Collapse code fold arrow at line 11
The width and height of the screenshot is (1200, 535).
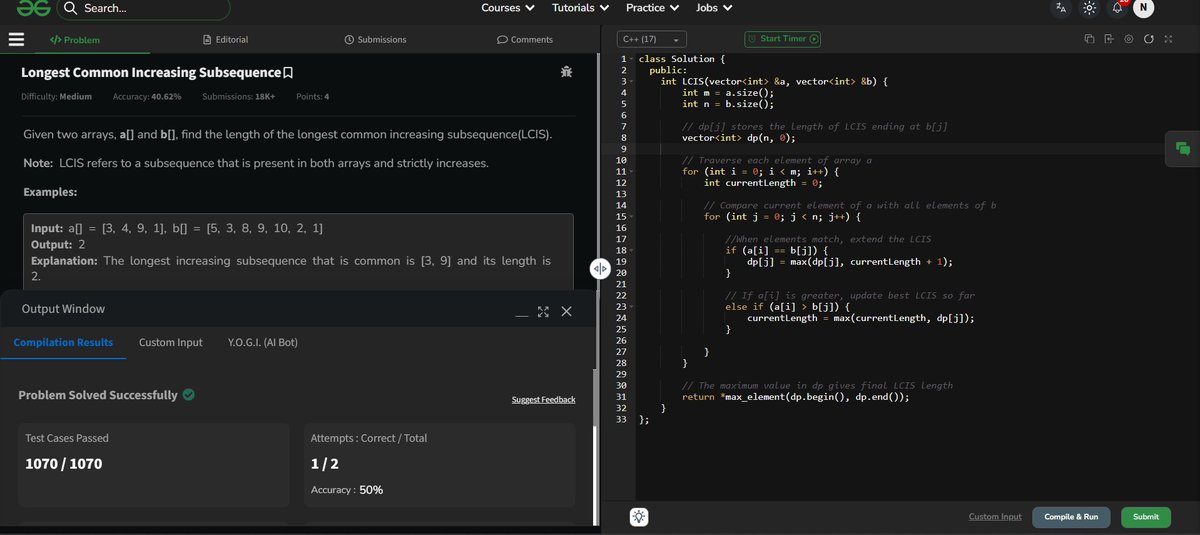point(631,172)
